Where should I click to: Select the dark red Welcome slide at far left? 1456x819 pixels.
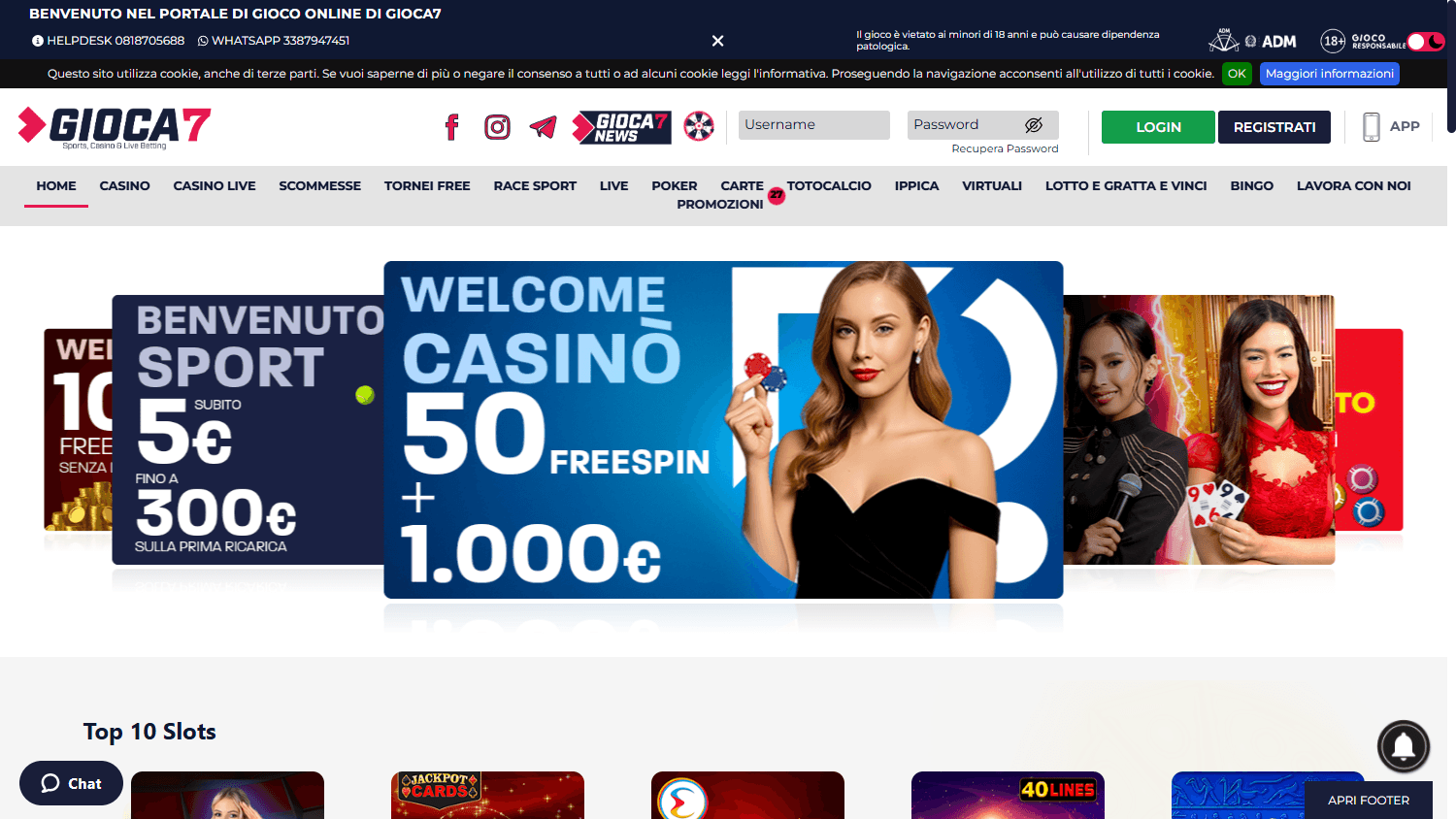click(x=78, y=430)
